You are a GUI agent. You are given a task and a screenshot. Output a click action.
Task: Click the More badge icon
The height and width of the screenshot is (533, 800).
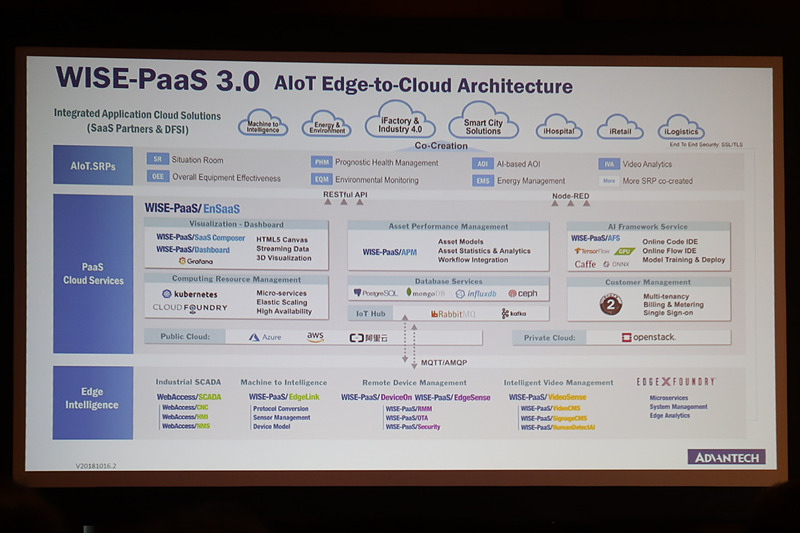pyautogui.click(x=609, y=181)
